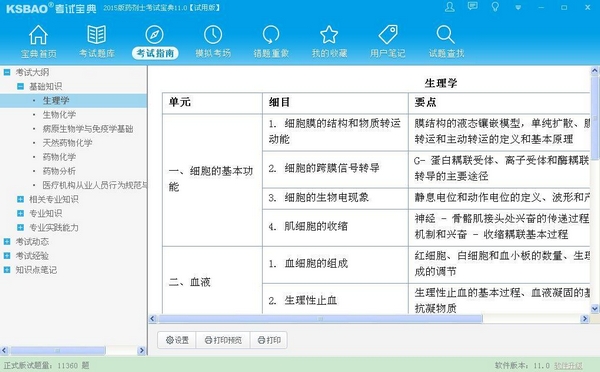The image size is (600, 372).
Task: Open the 用户笔记 tag icon
Action: (388, 34)
